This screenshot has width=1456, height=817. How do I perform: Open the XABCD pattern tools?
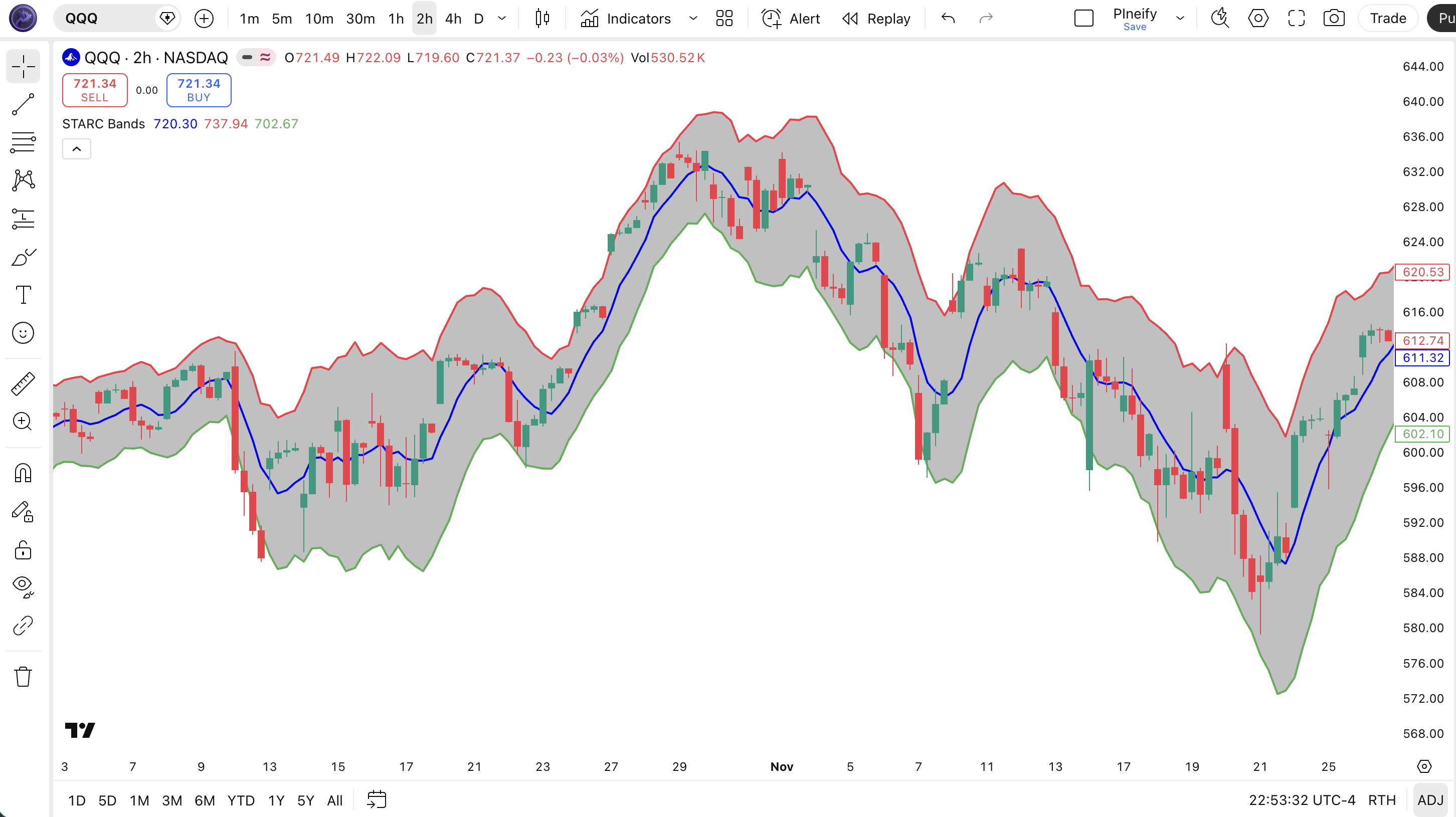point(23,180)
